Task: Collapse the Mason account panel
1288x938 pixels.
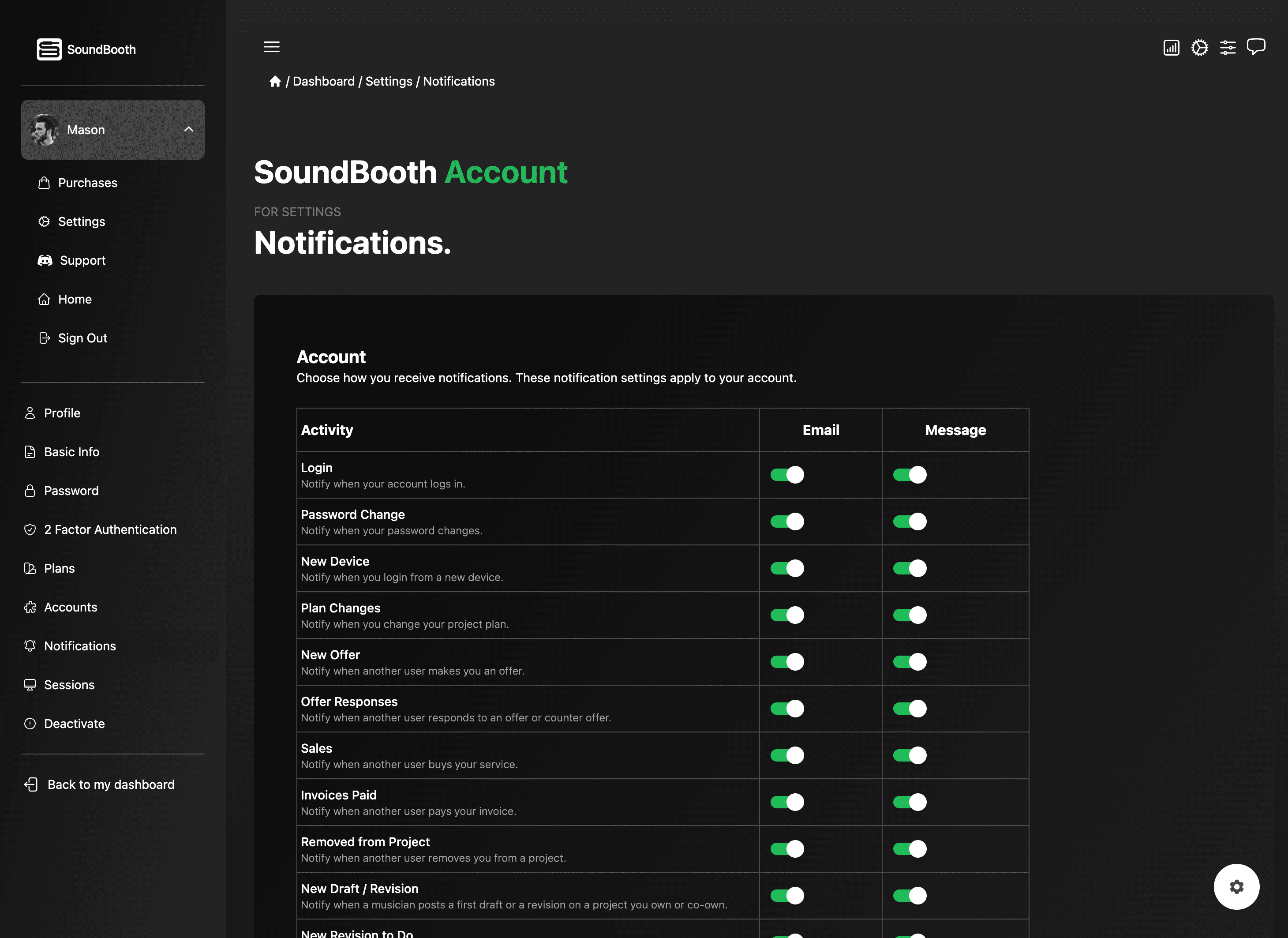Action: 190,130
